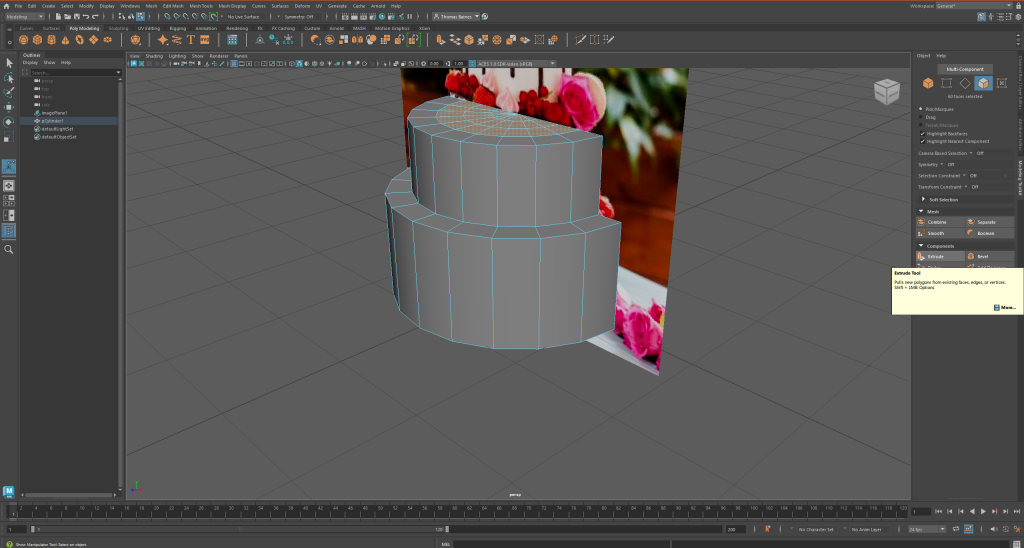The image size is (1024, 548).
Task: Toggle Highlight Nearest Component checkbox
Action: [x=921, y=141]
